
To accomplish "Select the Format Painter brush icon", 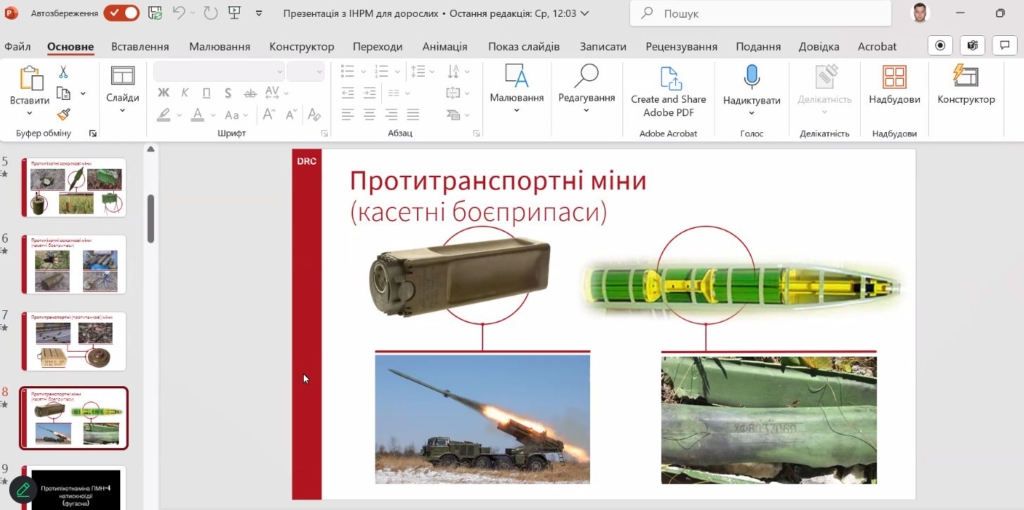I will (63, 115).
